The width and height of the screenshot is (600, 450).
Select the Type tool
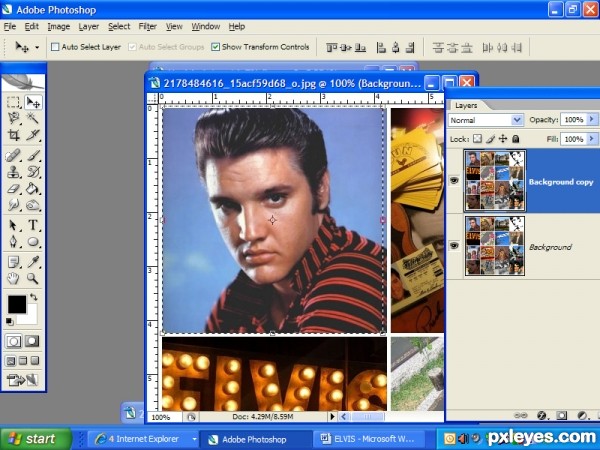click(33, 225)
